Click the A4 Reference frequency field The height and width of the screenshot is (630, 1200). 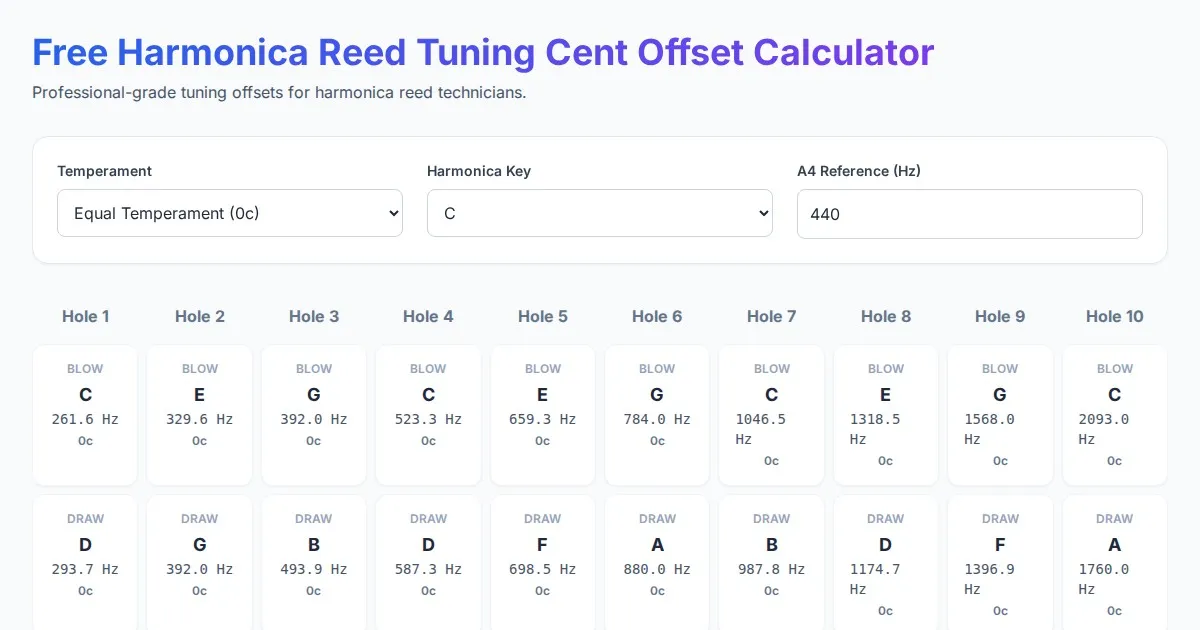tap(969, 214)
